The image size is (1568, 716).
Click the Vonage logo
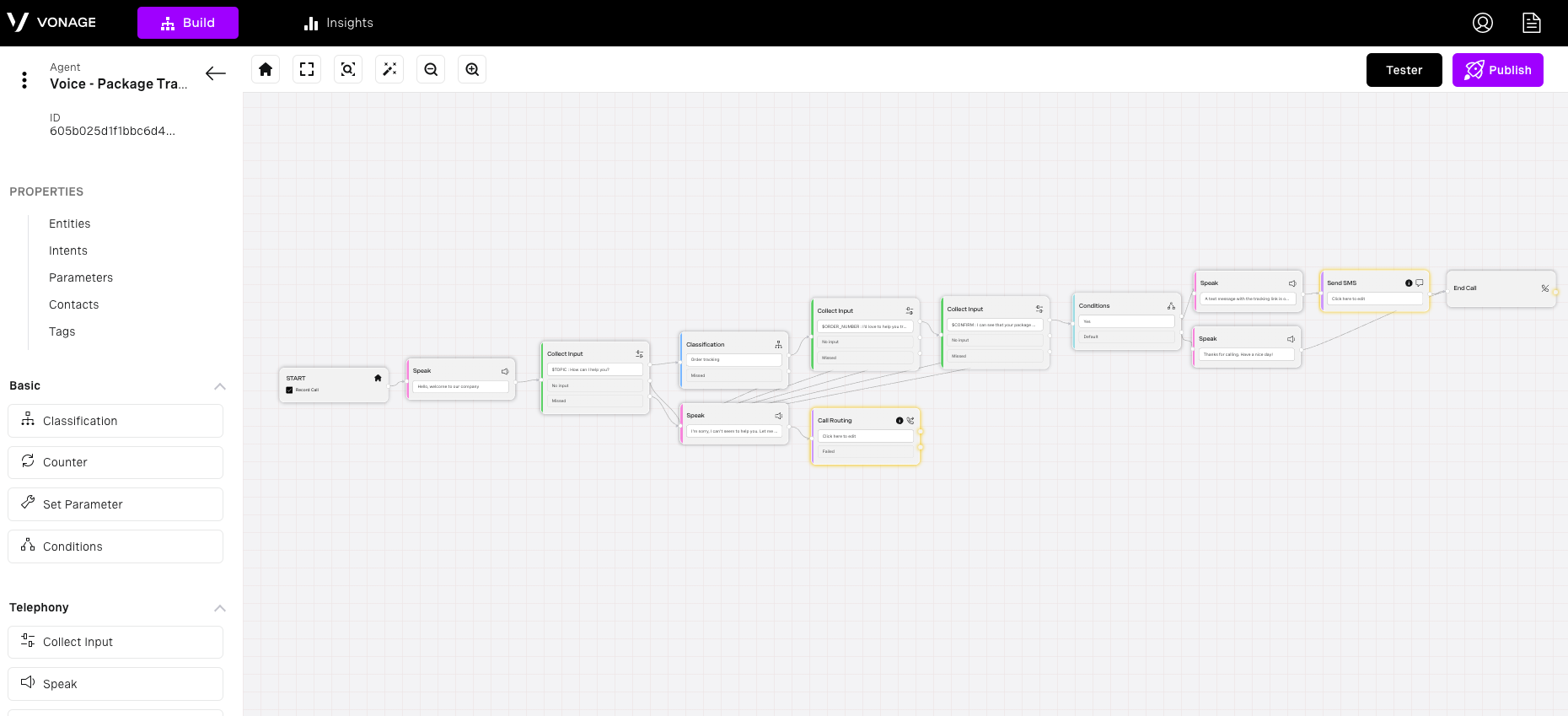pyautogui.click(x=51, y=22)
